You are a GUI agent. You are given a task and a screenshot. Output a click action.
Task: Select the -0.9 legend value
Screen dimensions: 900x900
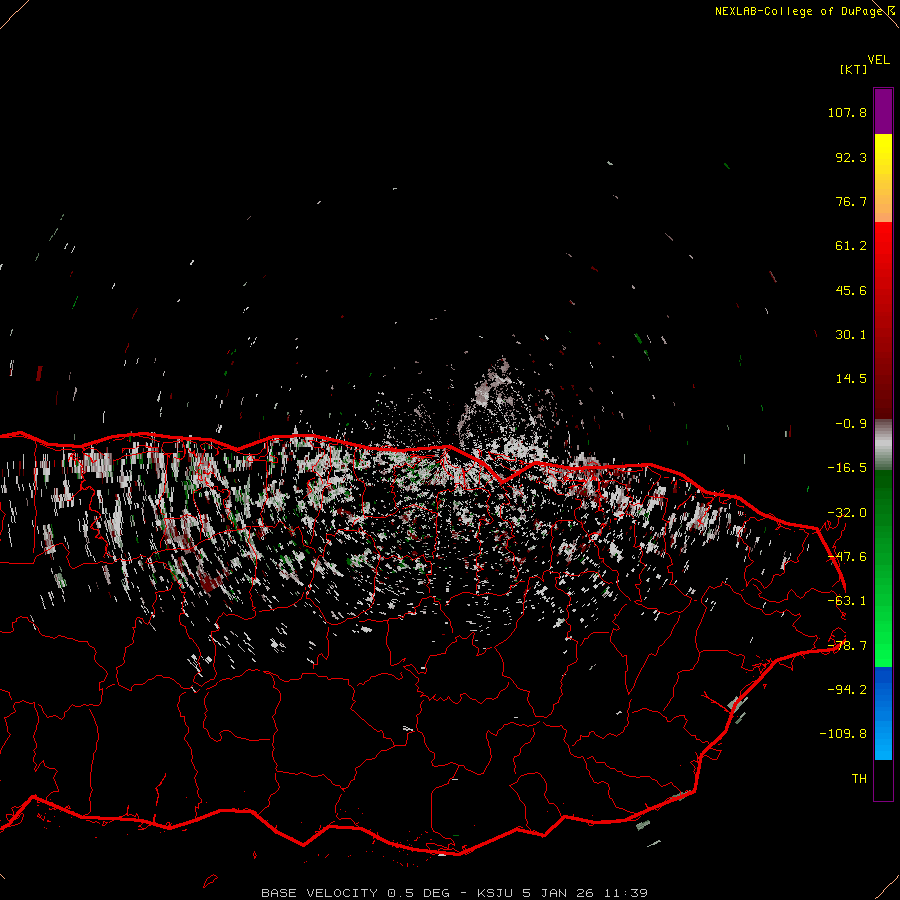851,424
